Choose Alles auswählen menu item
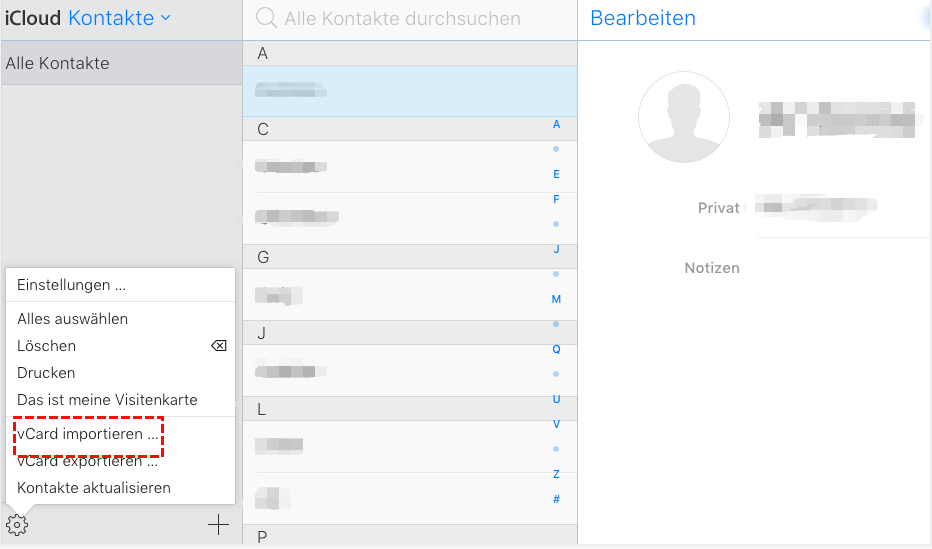This screenshot has height=549, width=932. point(72,319)
